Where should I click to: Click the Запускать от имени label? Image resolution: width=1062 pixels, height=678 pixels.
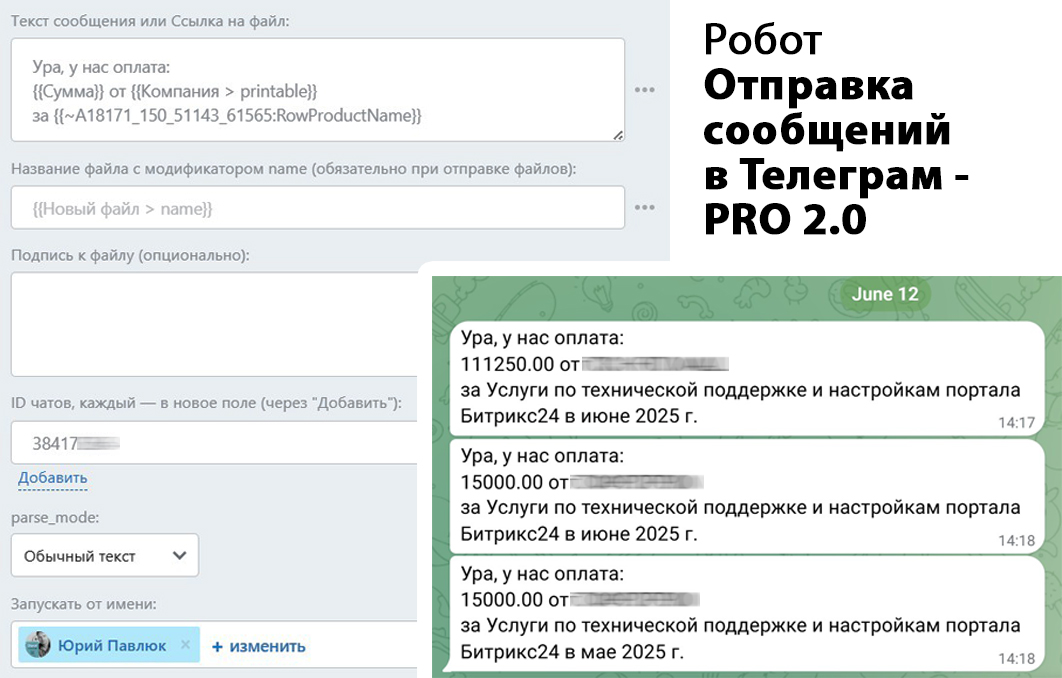click(83, 603)
